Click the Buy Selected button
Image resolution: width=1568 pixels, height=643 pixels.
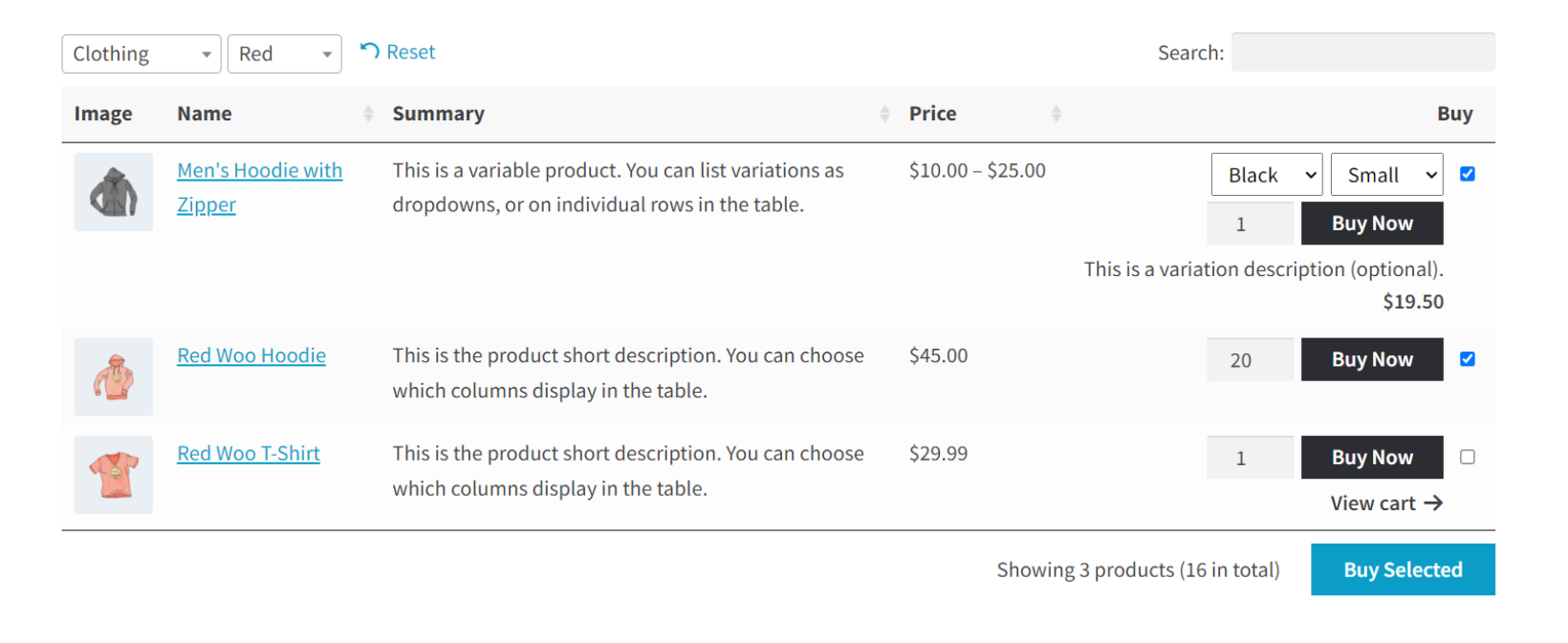[x=1403, y=569]
